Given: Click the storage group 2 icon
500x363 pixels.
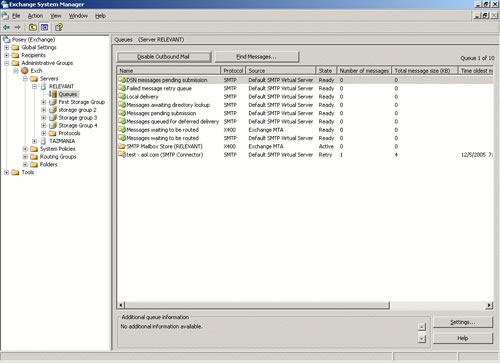Looking at the screenshot, I should click(53, 110).
